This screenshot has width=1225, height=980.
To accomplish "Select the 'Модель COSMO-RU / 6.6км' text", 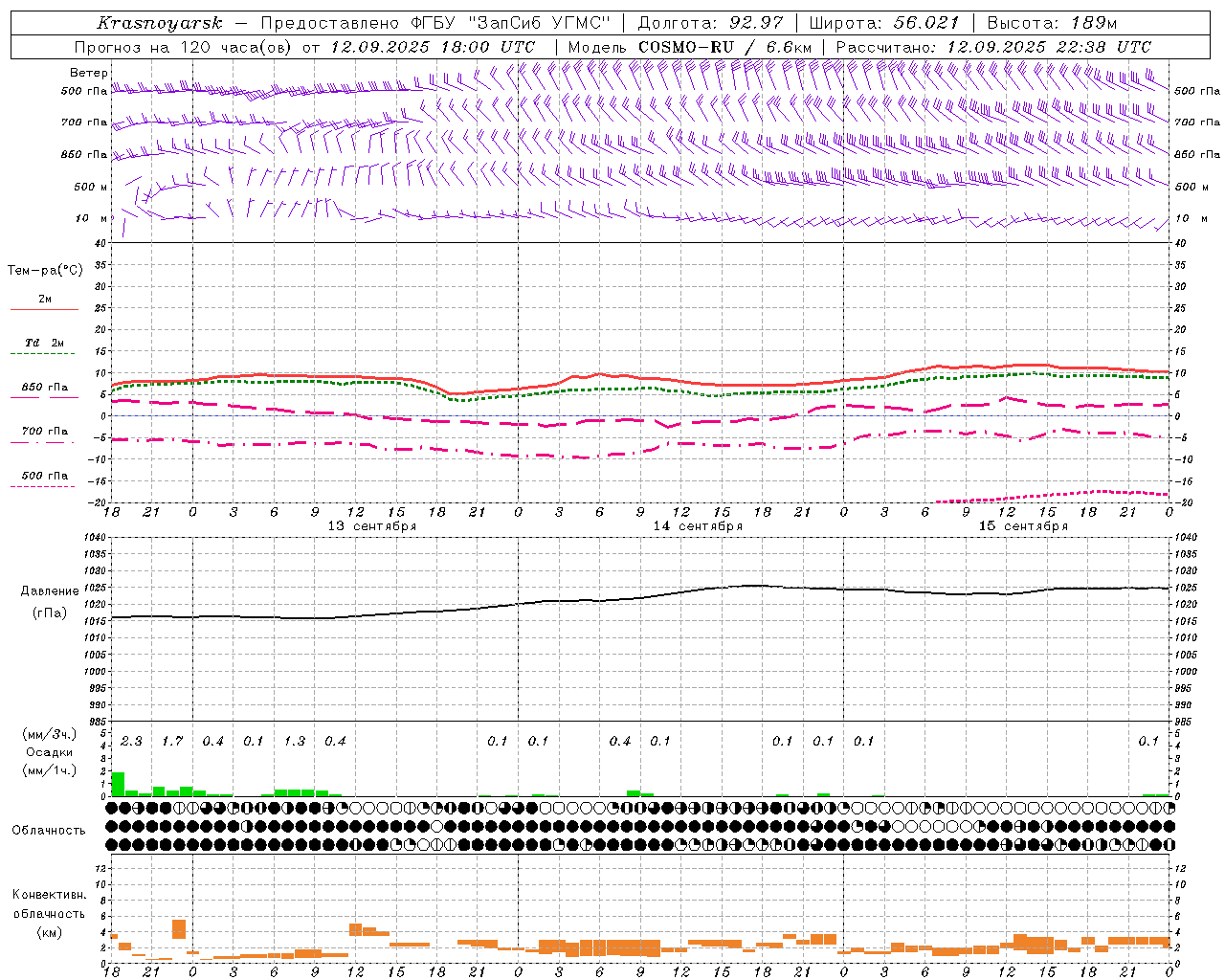I will 690,47.
